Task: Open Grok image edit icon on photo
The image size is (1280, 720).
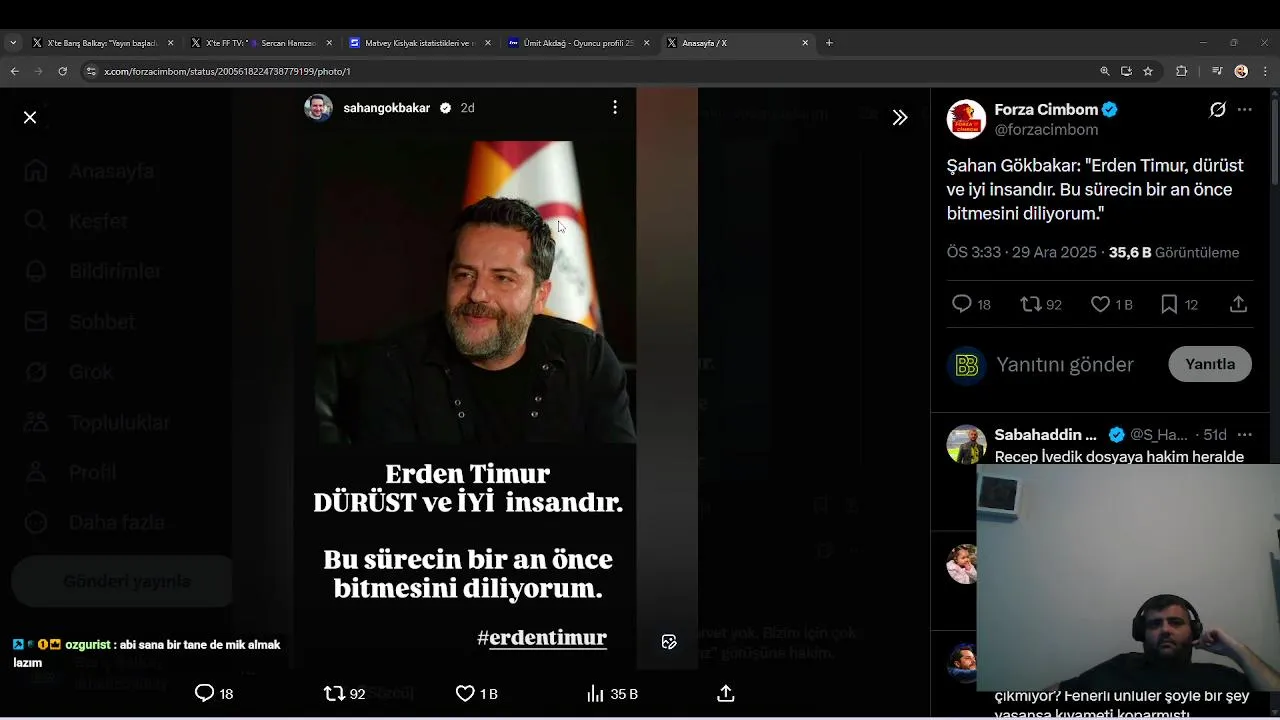Action: pyautogui.click(x=669, y=641)
